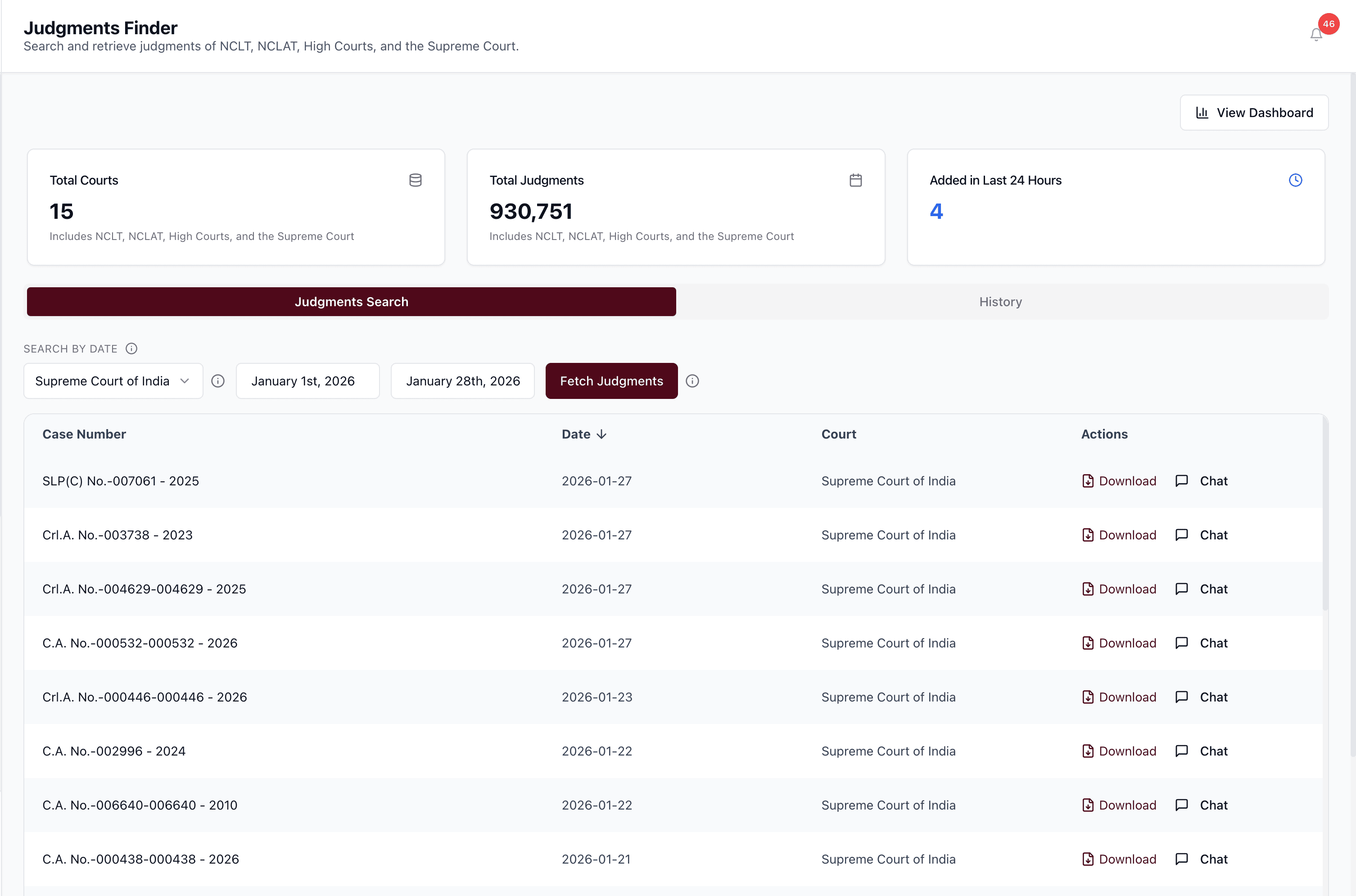
Task: Click info icon beside Search By Date
Action: [x=131, y=348]
